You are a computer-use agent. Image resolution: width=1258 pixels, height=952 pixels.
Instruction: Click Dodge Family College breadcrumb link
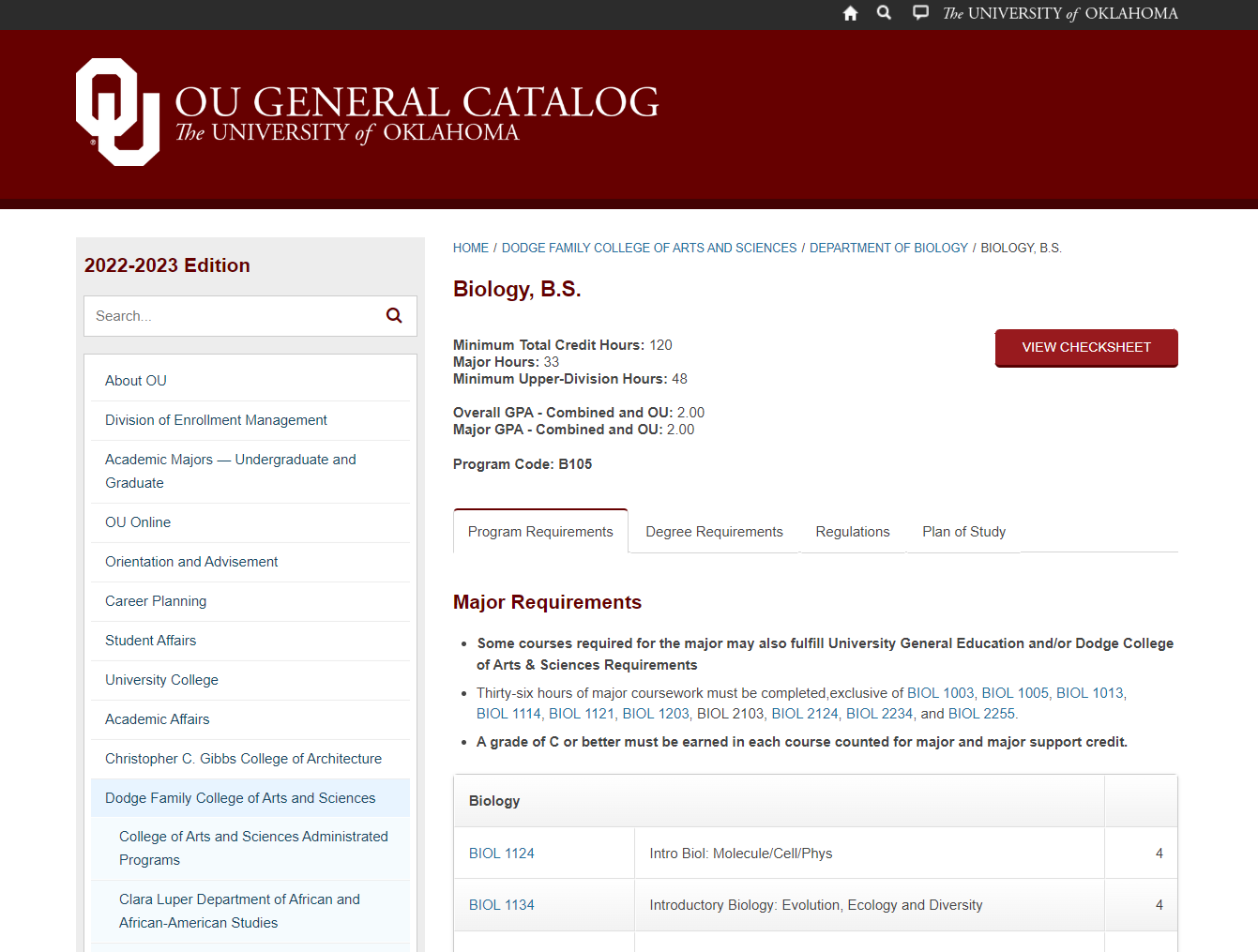[x=649, y=248]
